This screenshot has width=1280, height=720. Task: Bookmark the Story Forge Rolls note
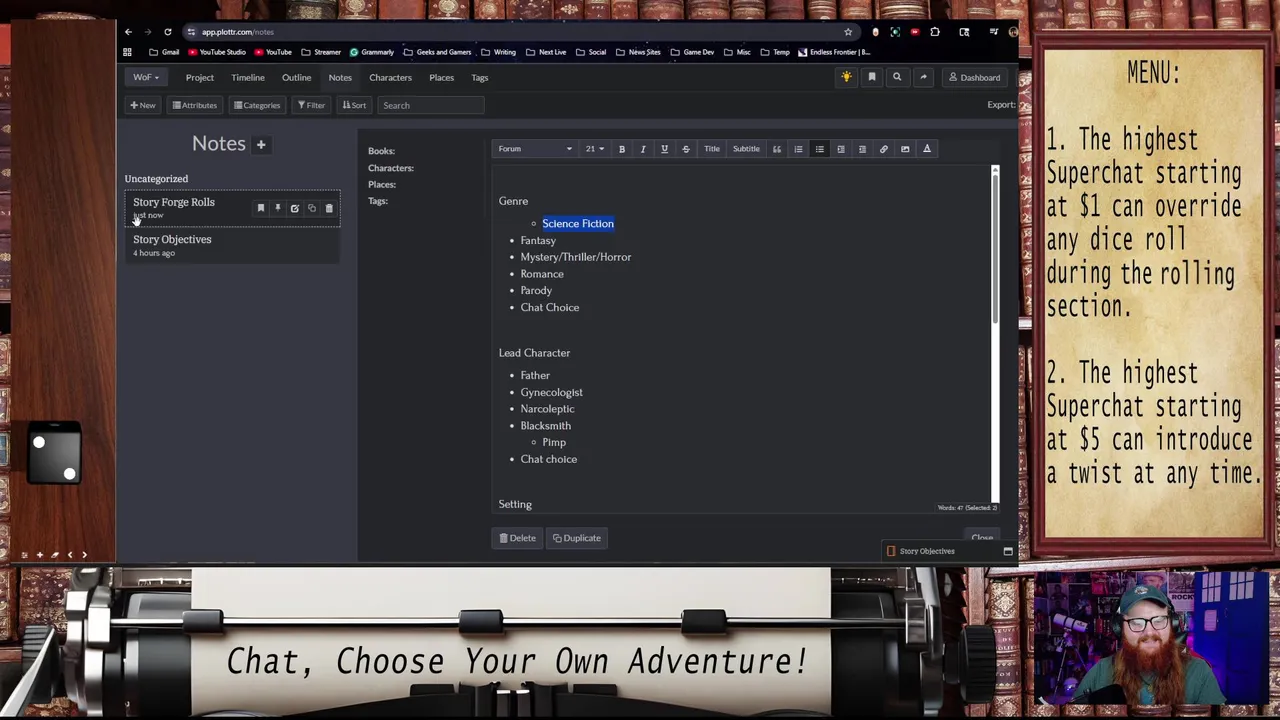tap(261, 208)
